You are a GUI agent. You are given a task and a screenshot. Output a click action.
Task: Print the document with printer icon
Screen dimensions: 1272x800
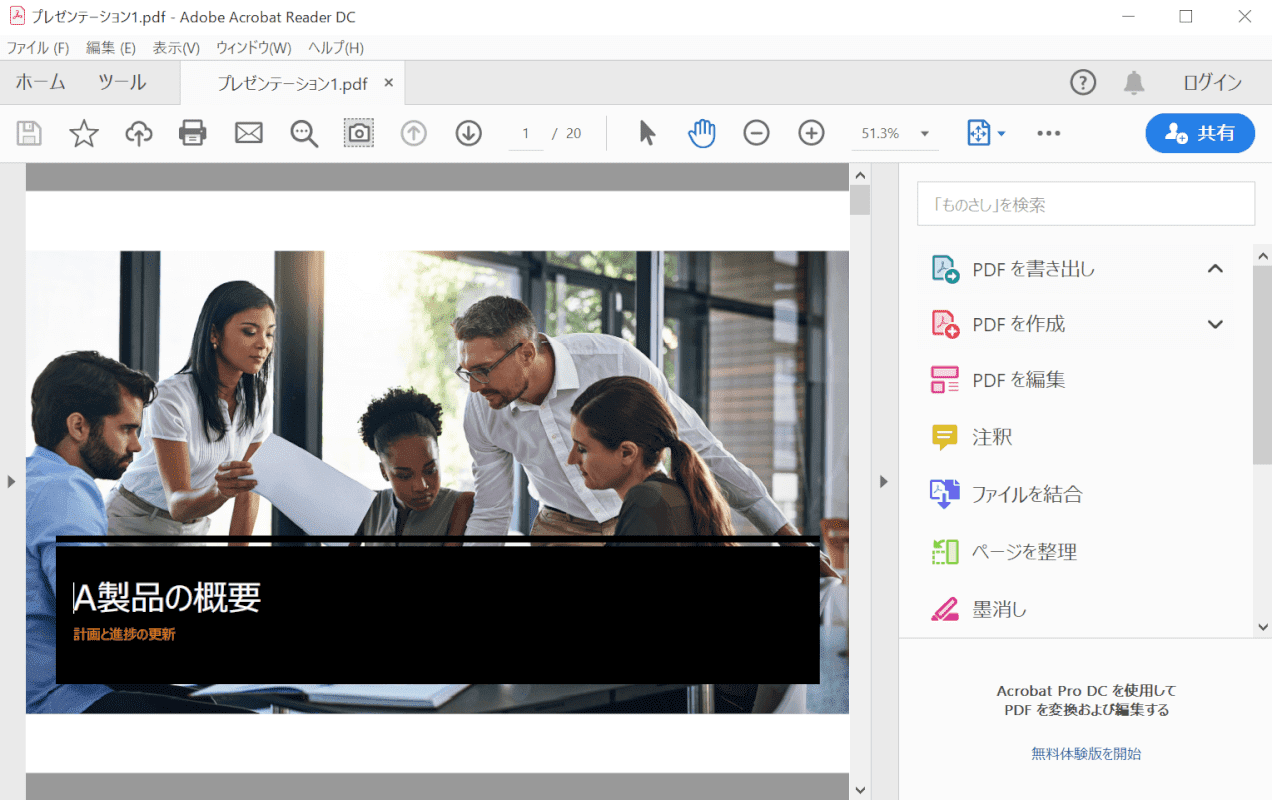(193, 133)
